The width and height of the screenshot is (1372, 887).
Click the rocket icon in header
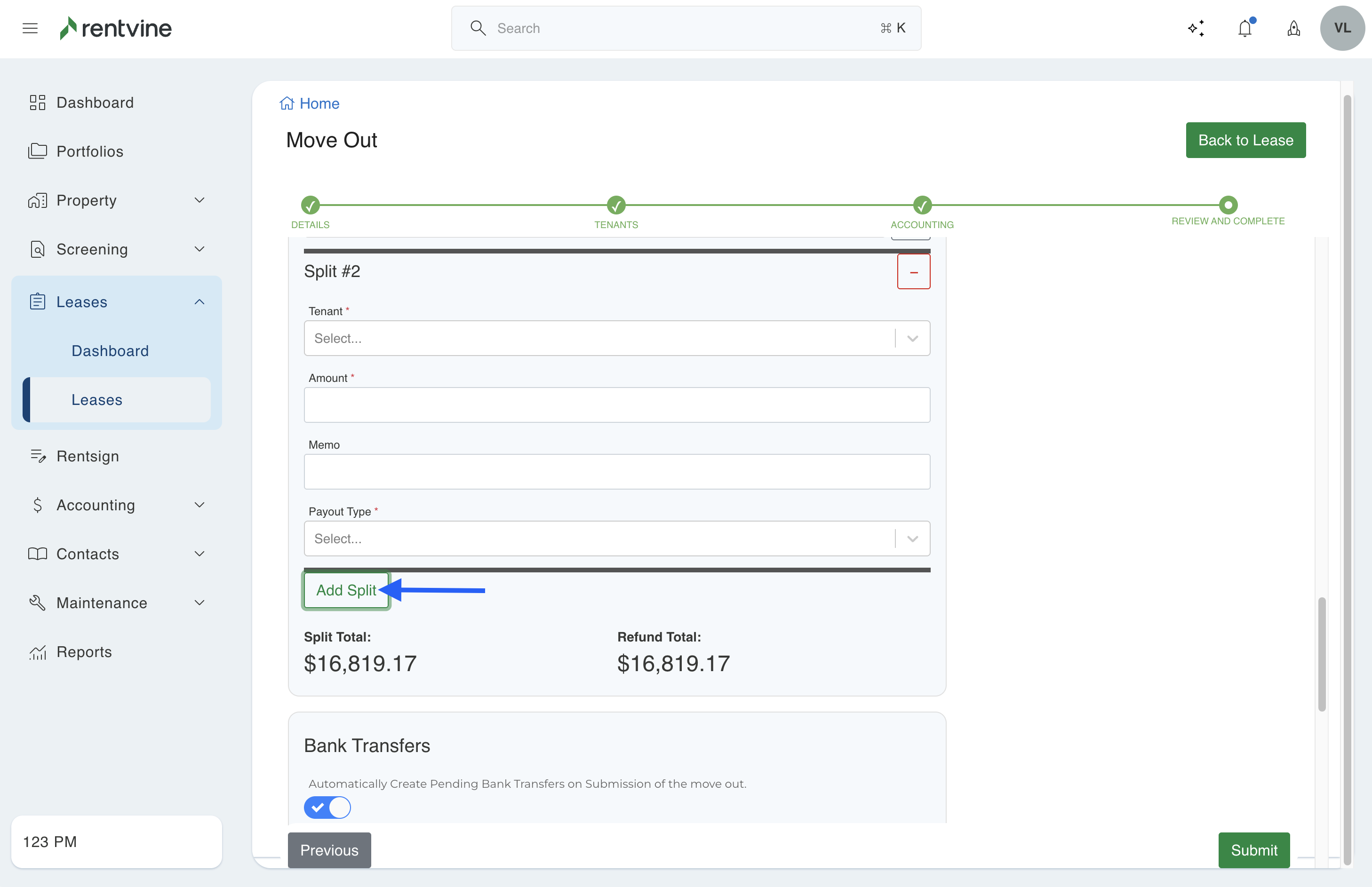[x=1293, y=28]
